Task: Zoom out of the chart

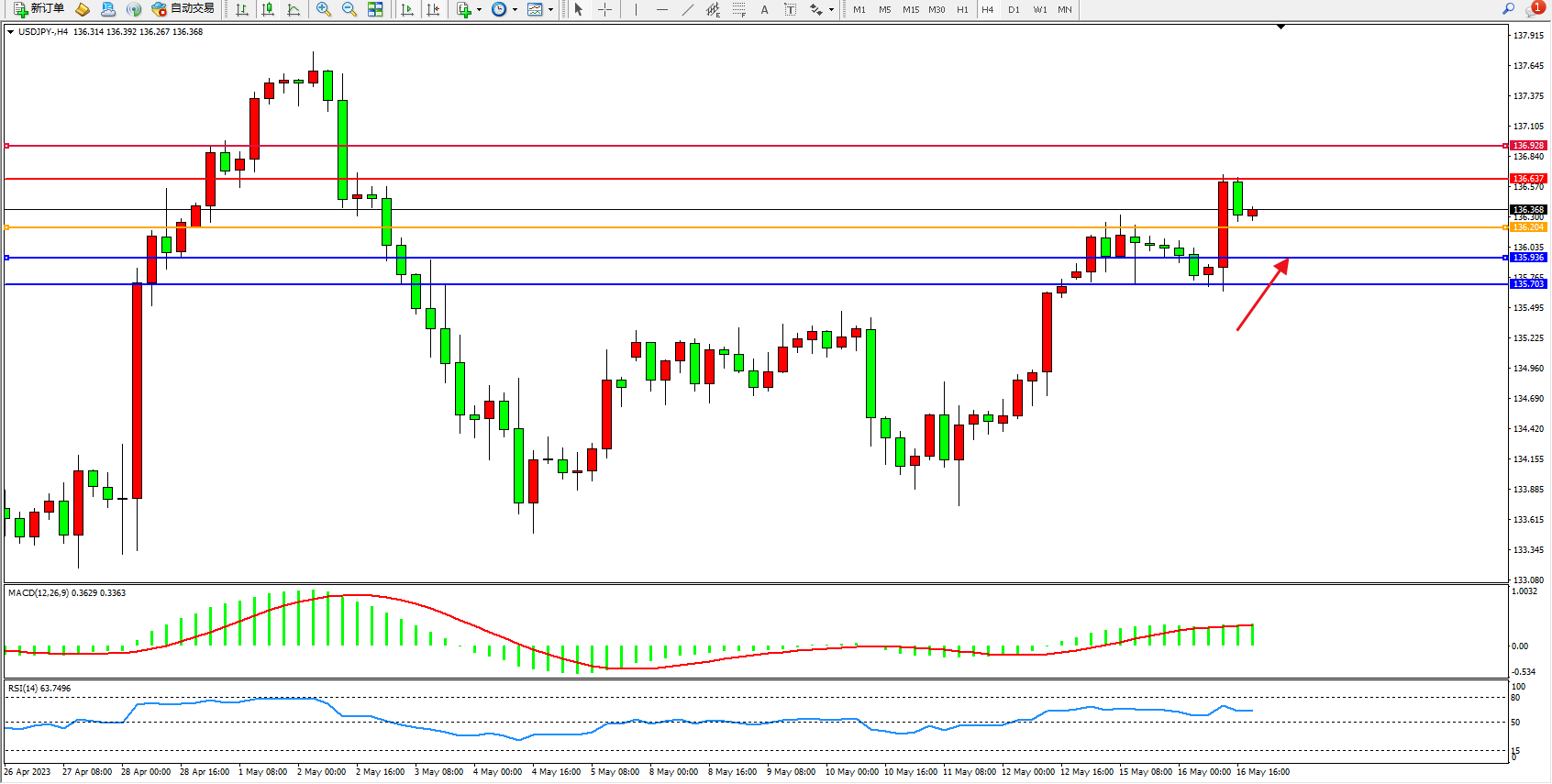Action: point(349,9)
